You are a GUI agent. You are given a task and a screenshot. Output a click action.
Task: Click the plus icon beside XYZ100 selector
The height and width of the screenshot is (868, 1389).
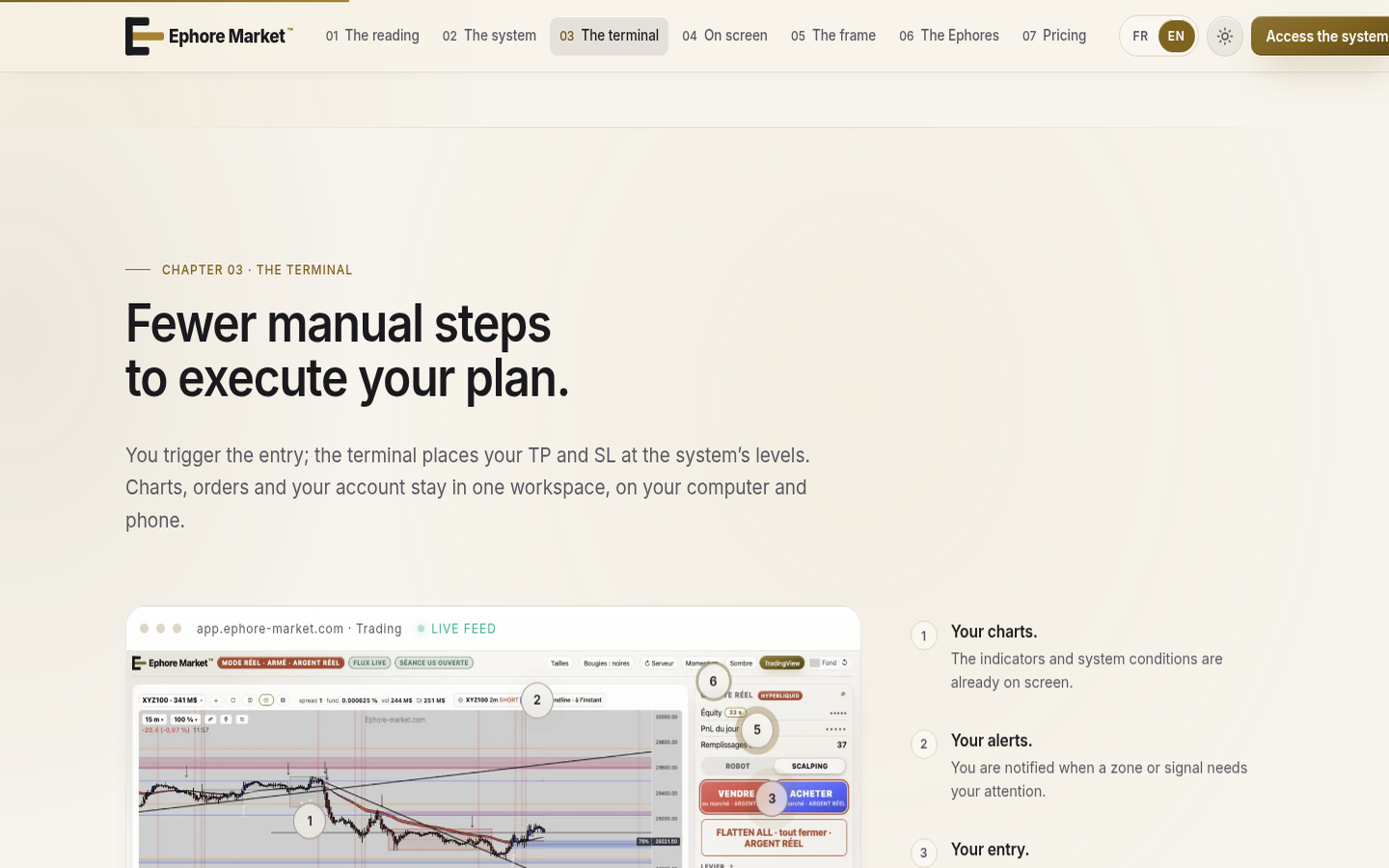coord(216,700)
